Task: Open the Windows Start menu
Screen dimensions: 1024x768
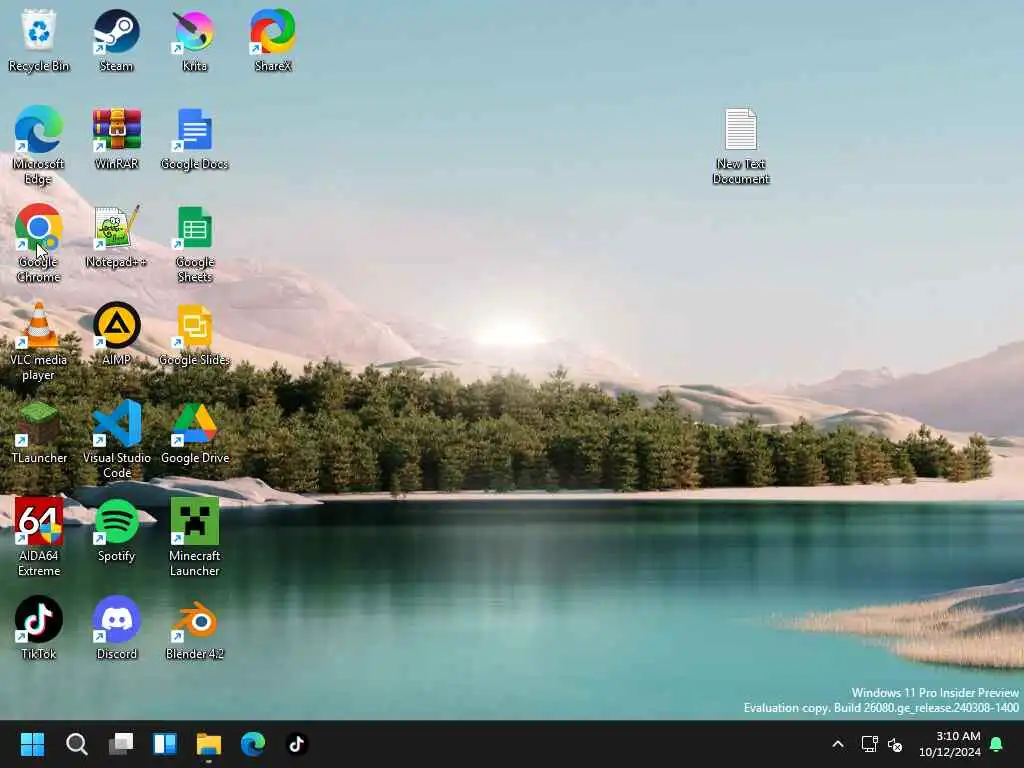Action: point(32,744)
